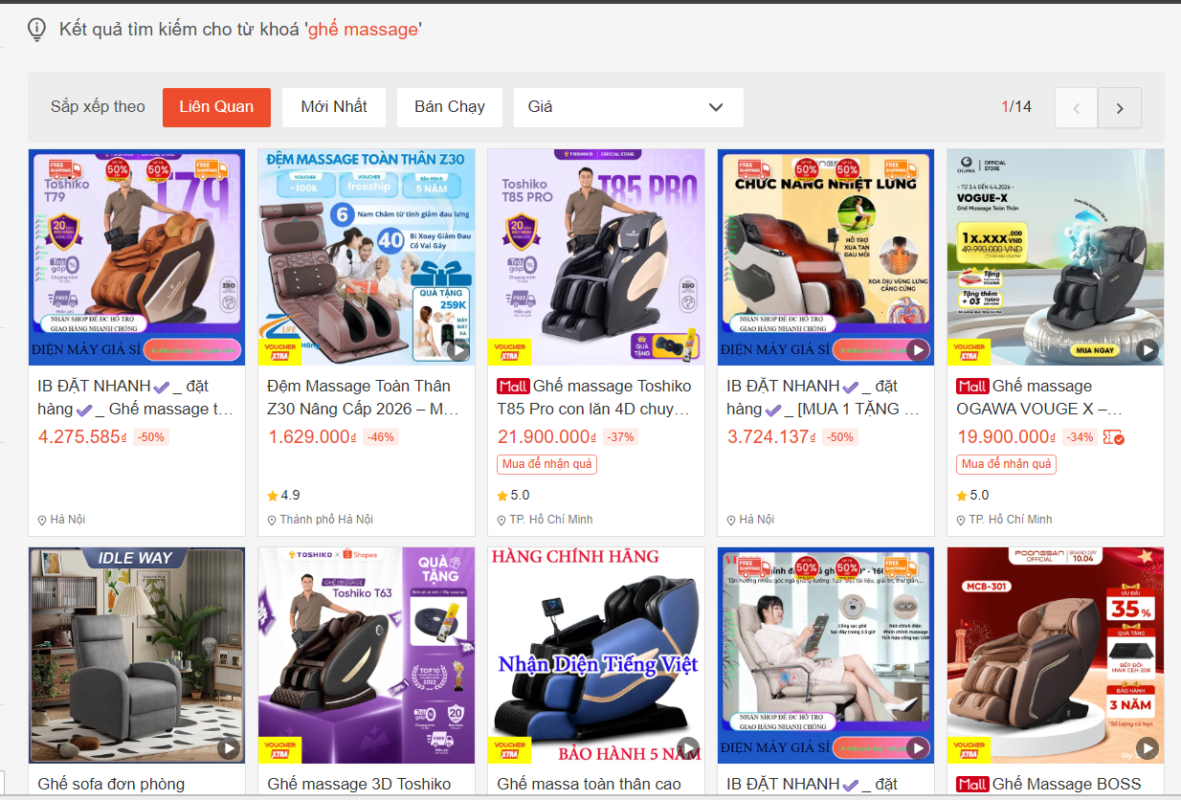Sort results by Liên Quan
Screen dimensions: 1181x800
click(x=216, y=107)
